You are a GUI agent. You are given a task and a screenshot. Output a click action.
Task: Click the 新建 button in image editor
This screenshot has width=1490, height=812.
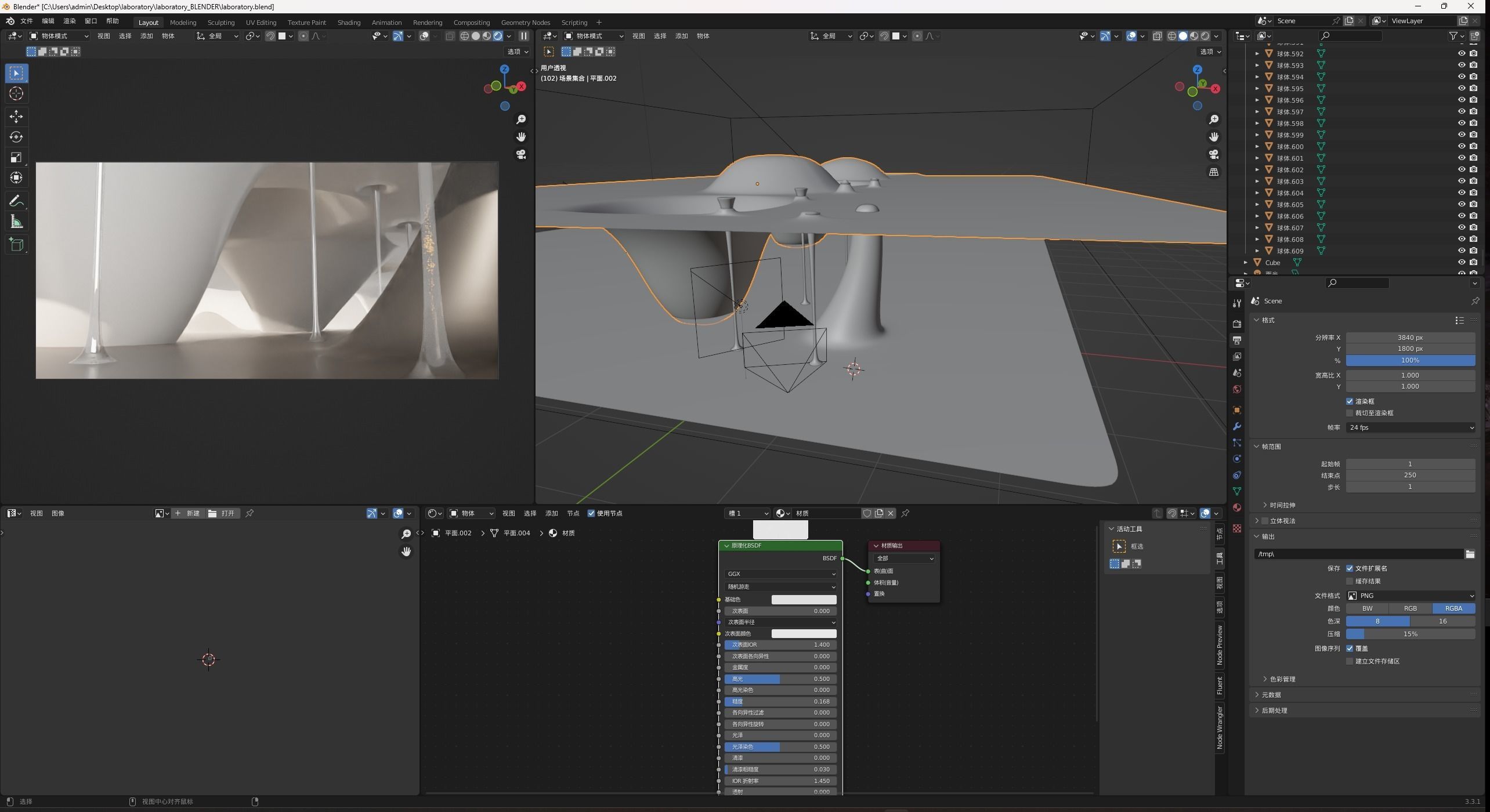click(188, 513)
